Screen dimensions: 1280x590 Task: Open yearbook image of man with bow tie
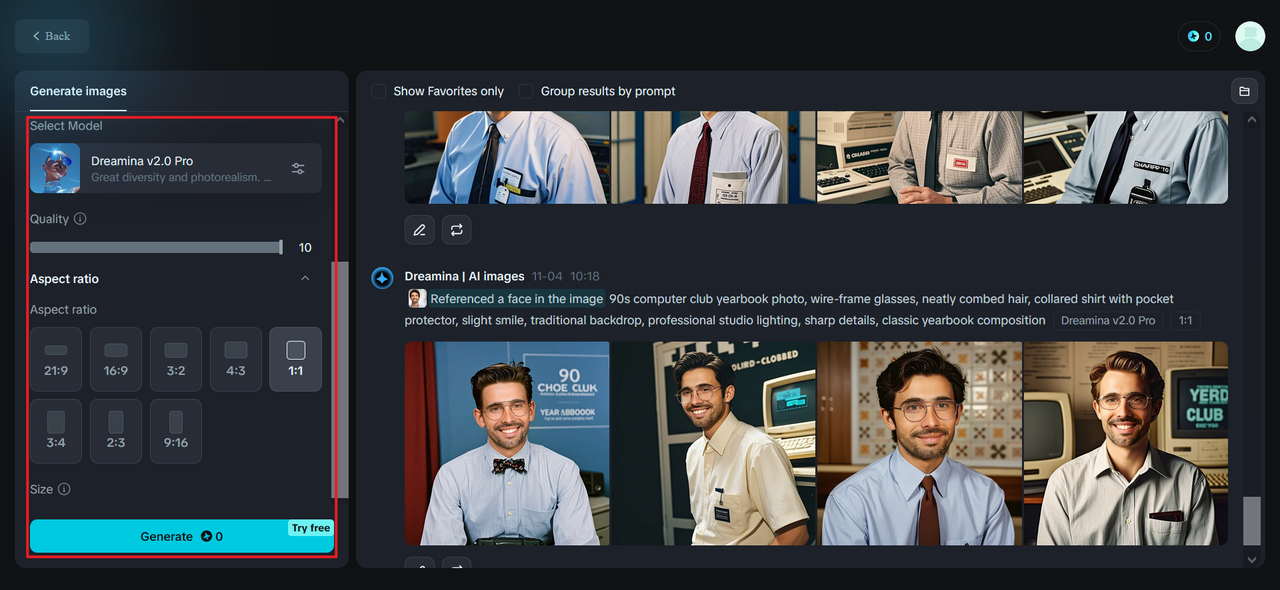point(507,443)
